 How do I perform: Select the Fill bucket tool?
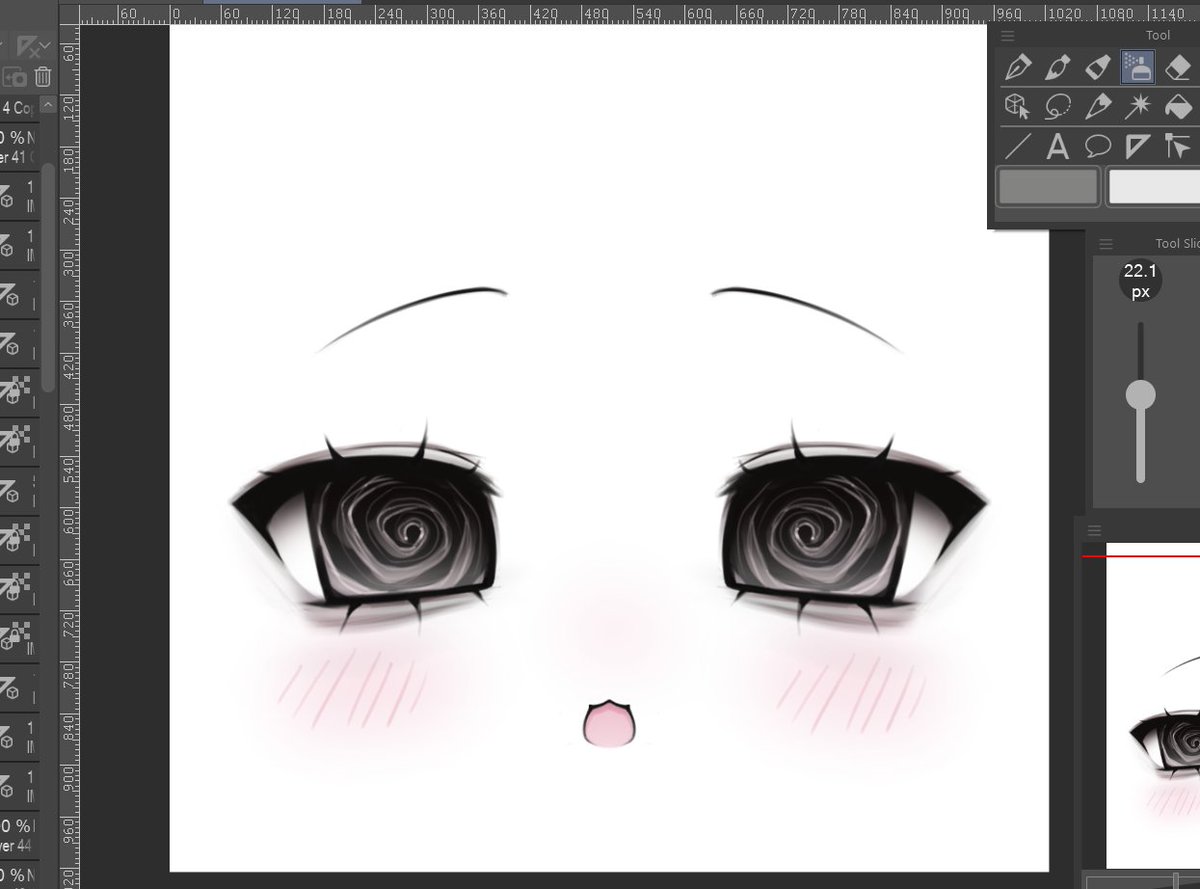(x=1178, y=106)
